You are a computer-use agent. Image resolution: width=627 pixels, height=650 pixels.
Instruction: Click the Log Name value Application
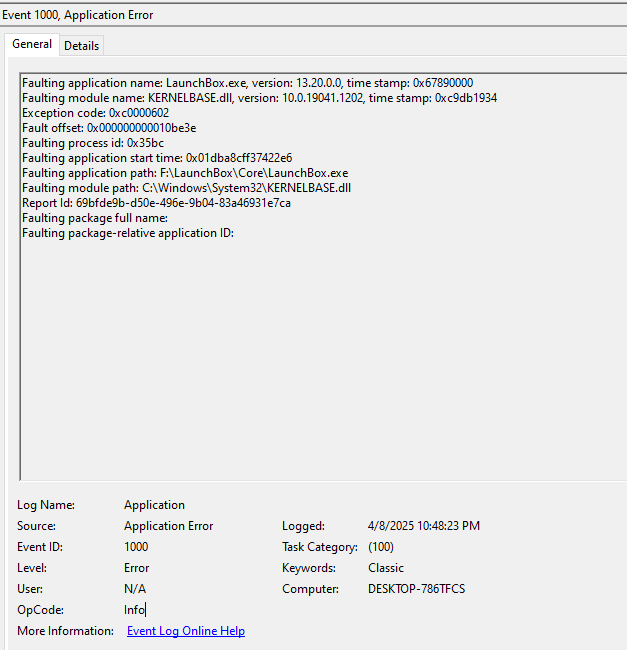tap(154, 505)
